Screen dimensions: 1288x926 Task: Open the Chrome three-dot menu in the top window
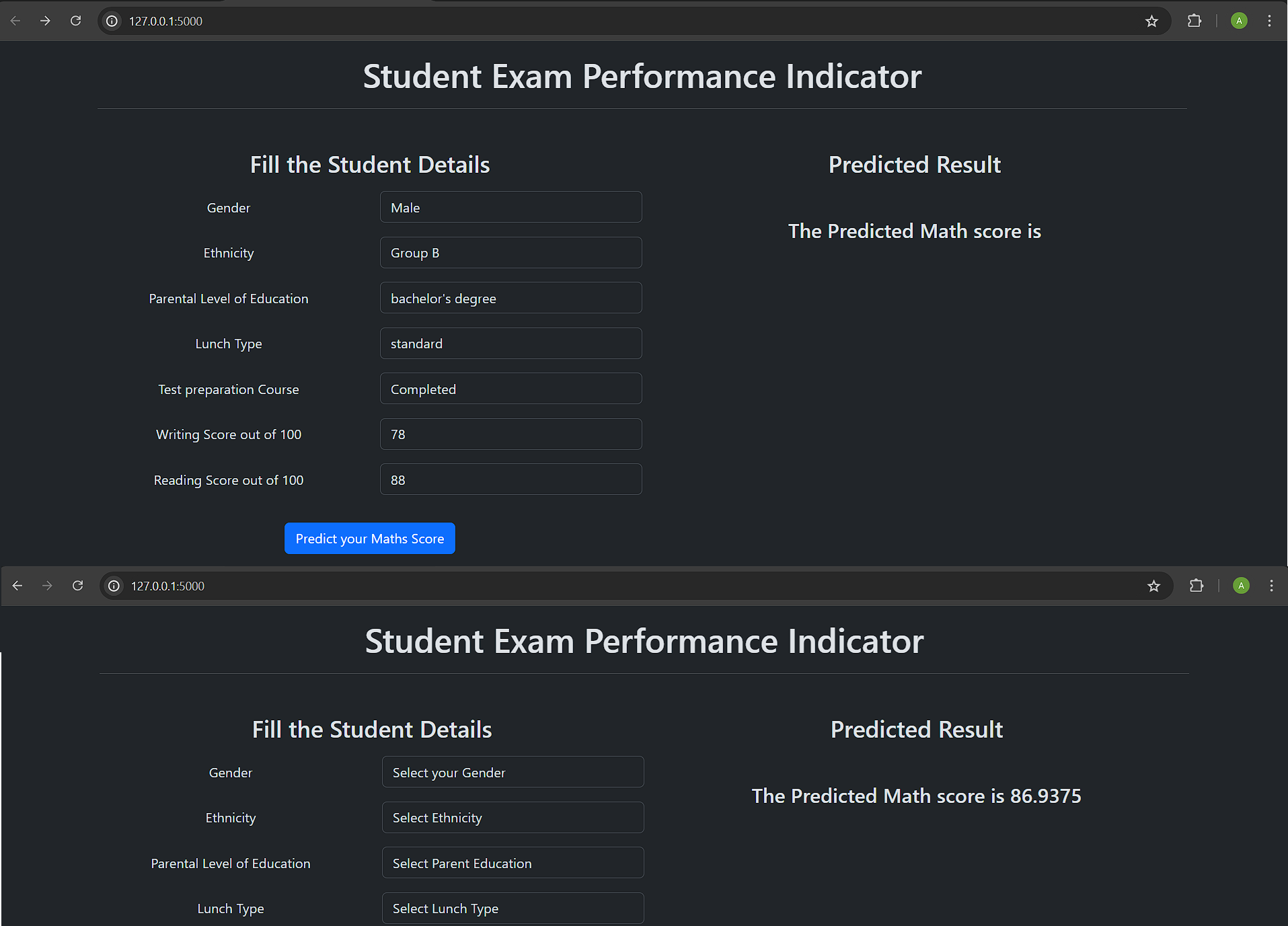tap(1269, 21)
